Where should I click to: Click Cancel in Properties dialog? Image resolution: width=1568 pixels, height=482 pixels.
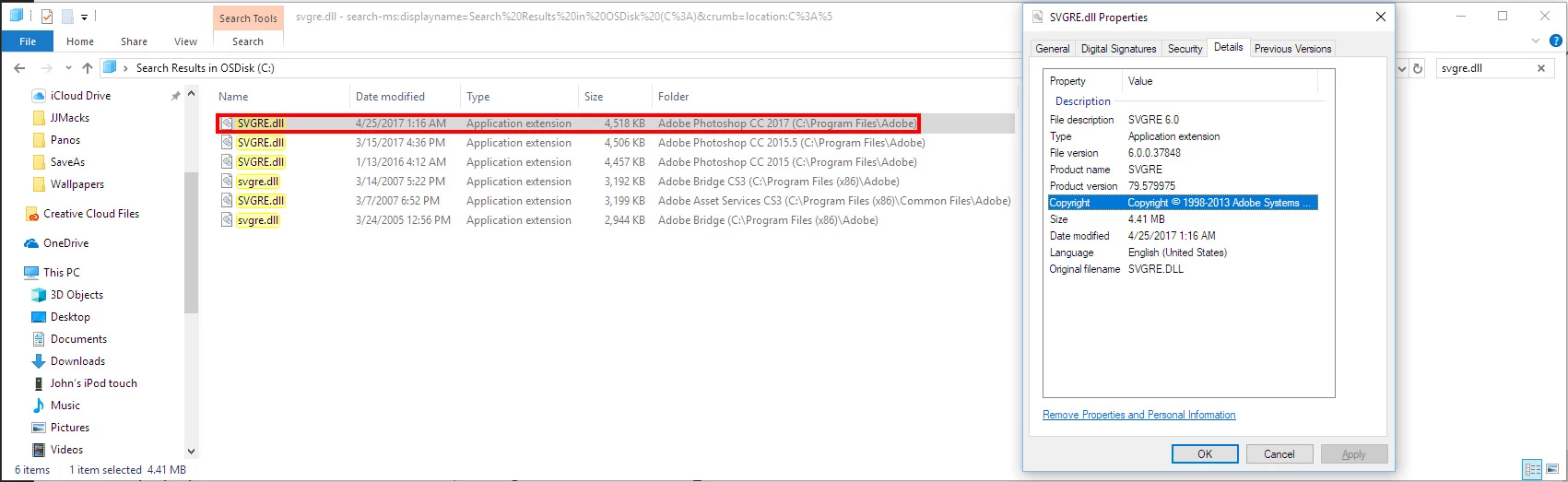click(x=1279, y=454)
